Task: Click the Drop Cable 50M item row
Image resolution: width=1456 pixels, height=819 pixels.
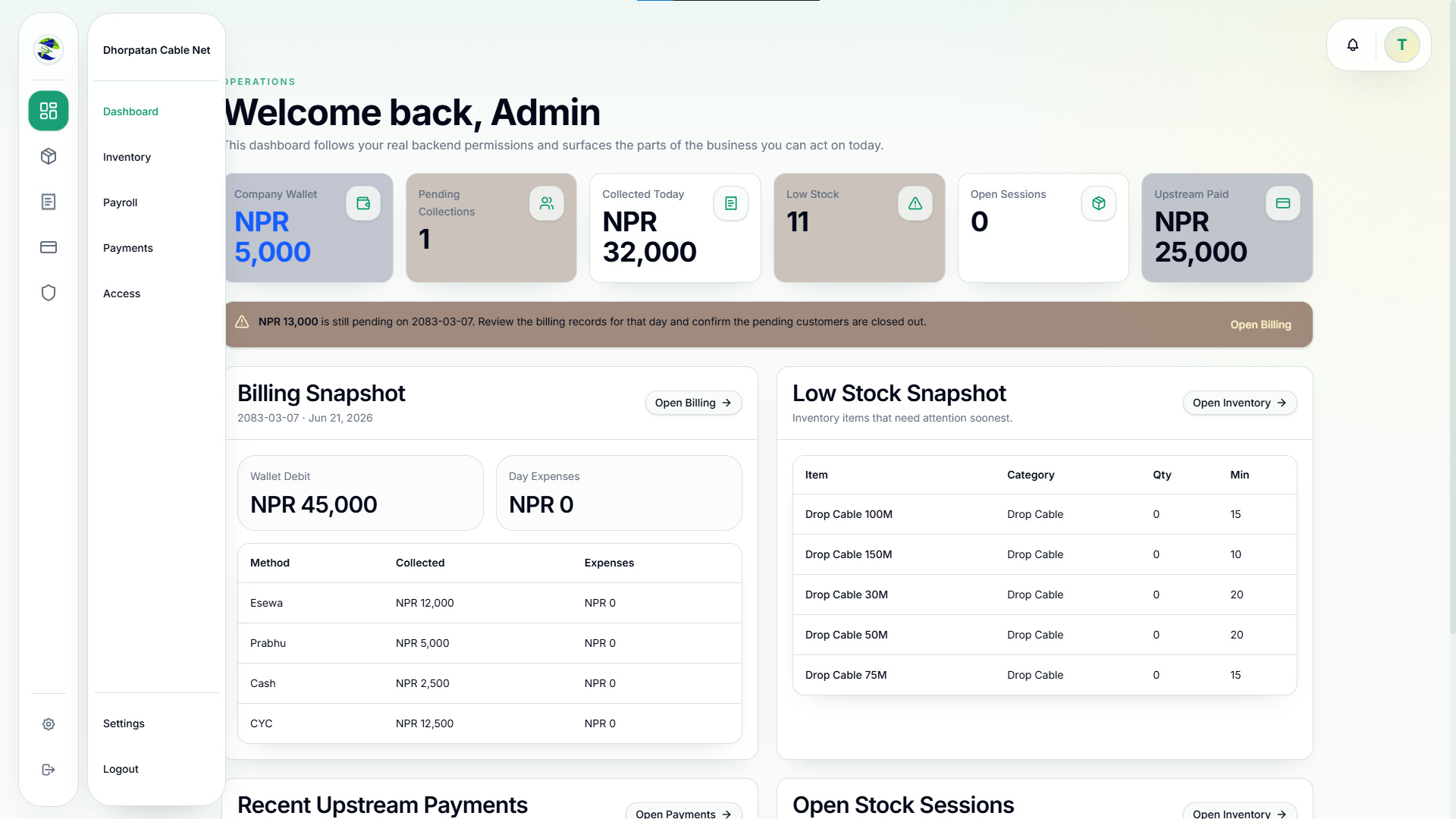Action: point(1045,635)
